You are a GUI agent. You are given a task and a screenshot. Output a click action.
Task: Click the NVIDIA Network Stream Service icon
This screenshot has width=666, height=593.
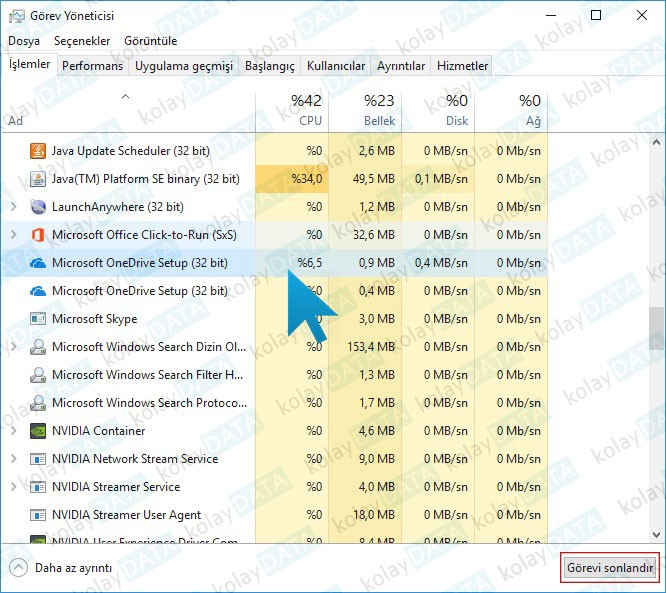(38, 459)
